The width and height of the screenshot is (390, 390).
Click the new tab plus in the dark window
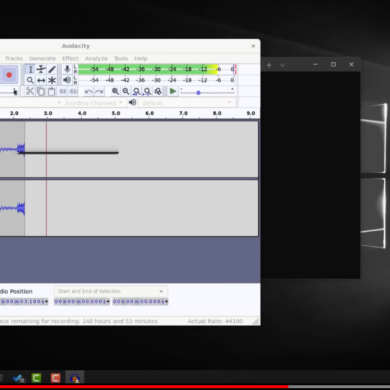pos(269,65)
